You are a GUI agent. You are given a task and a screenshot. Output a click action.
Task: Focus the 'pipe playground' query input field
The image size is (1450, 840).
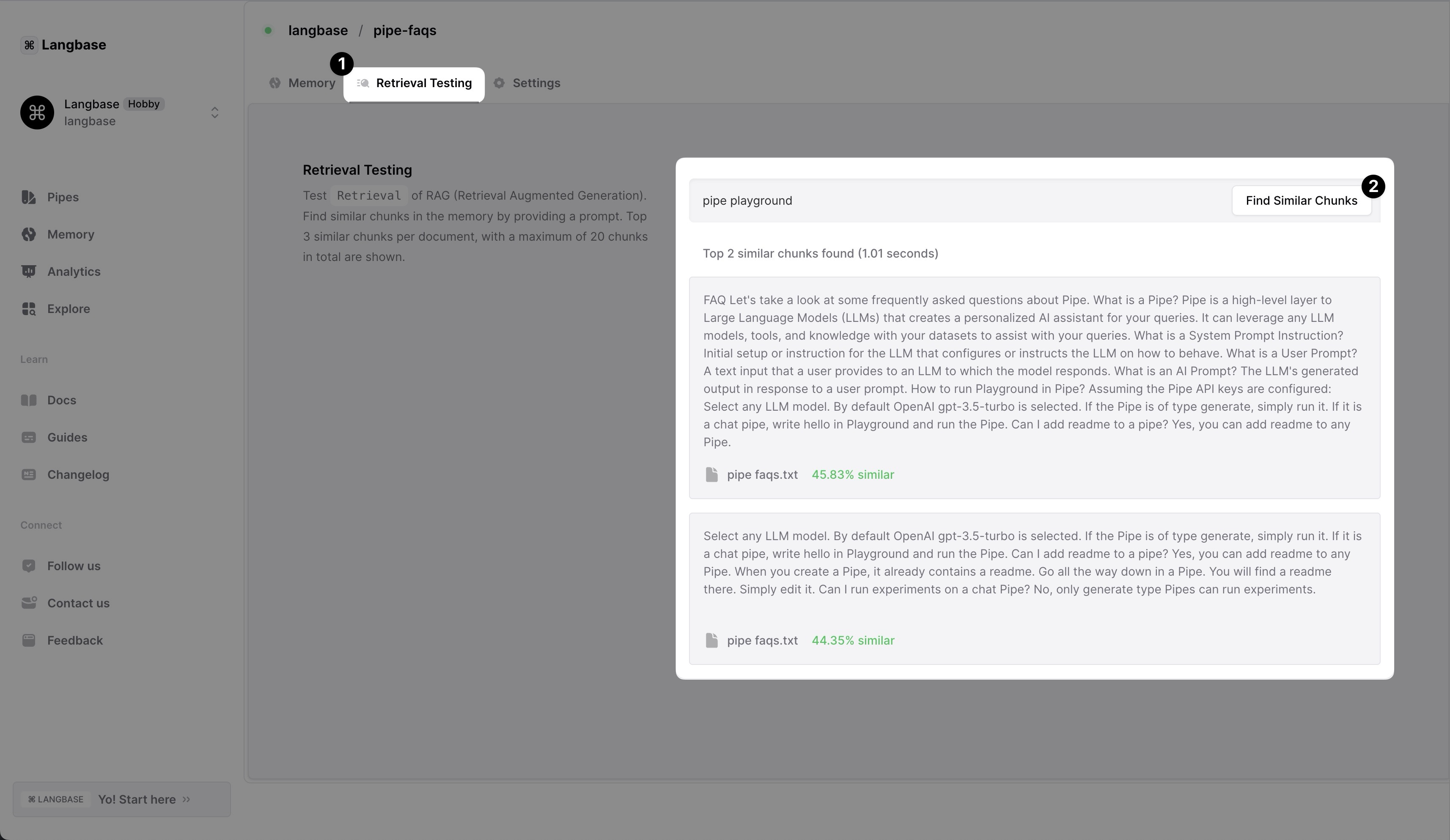955,201
